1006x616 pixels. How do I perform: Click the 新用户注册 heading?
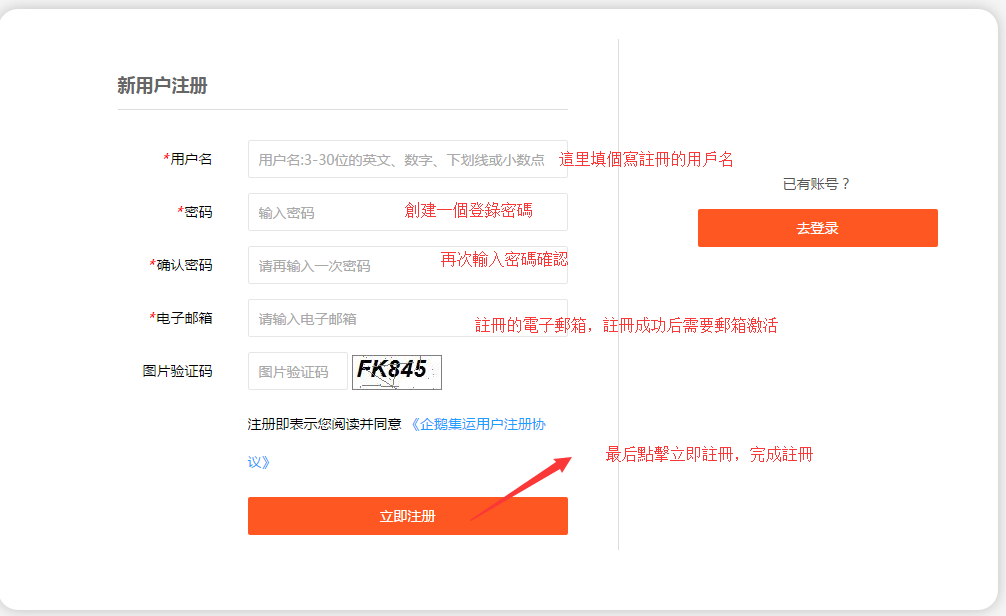[162, 86]
